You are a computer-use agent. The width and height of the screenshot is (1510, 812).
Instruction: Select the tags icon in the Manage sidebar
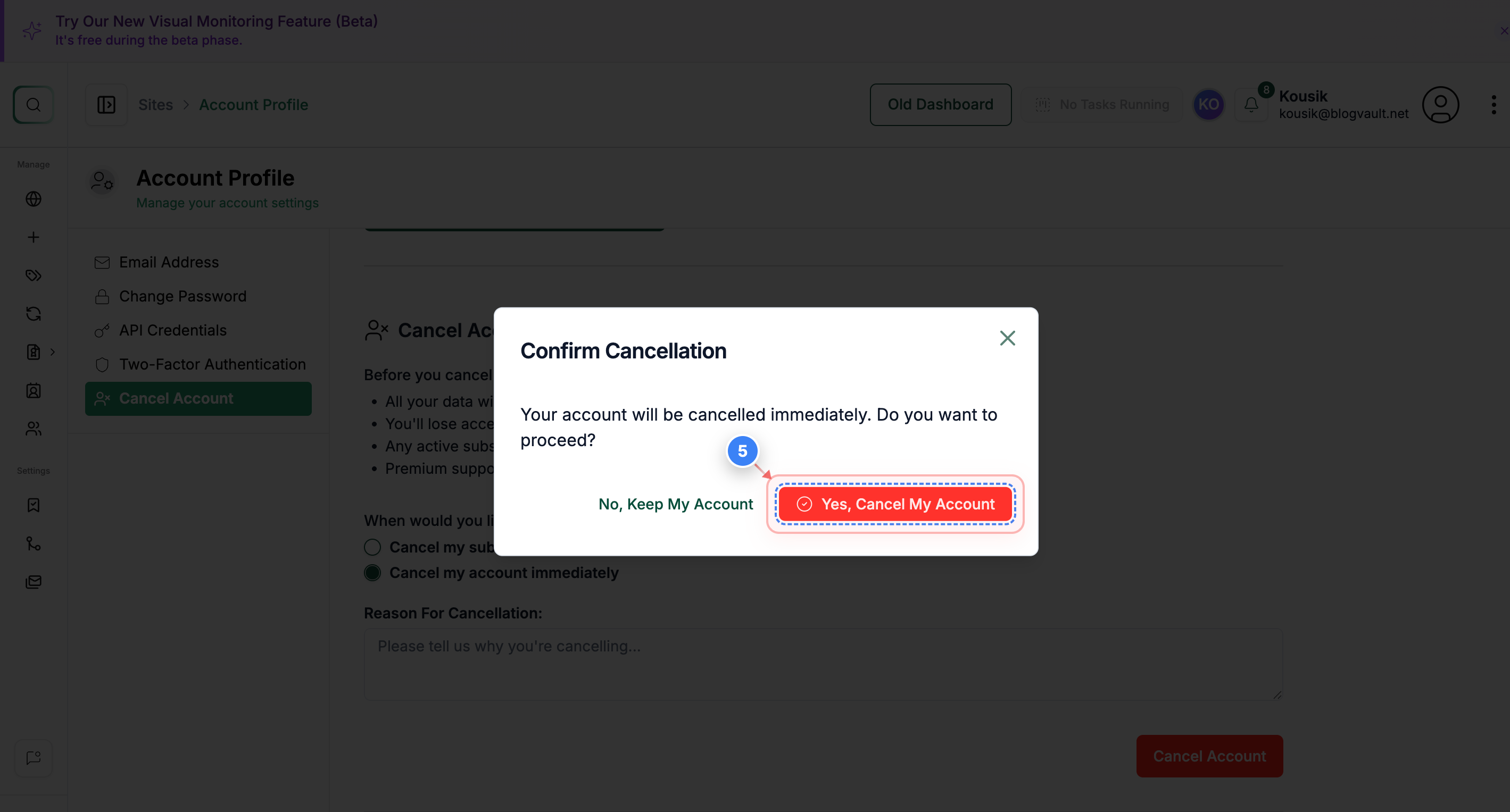[x=33, y=275]
